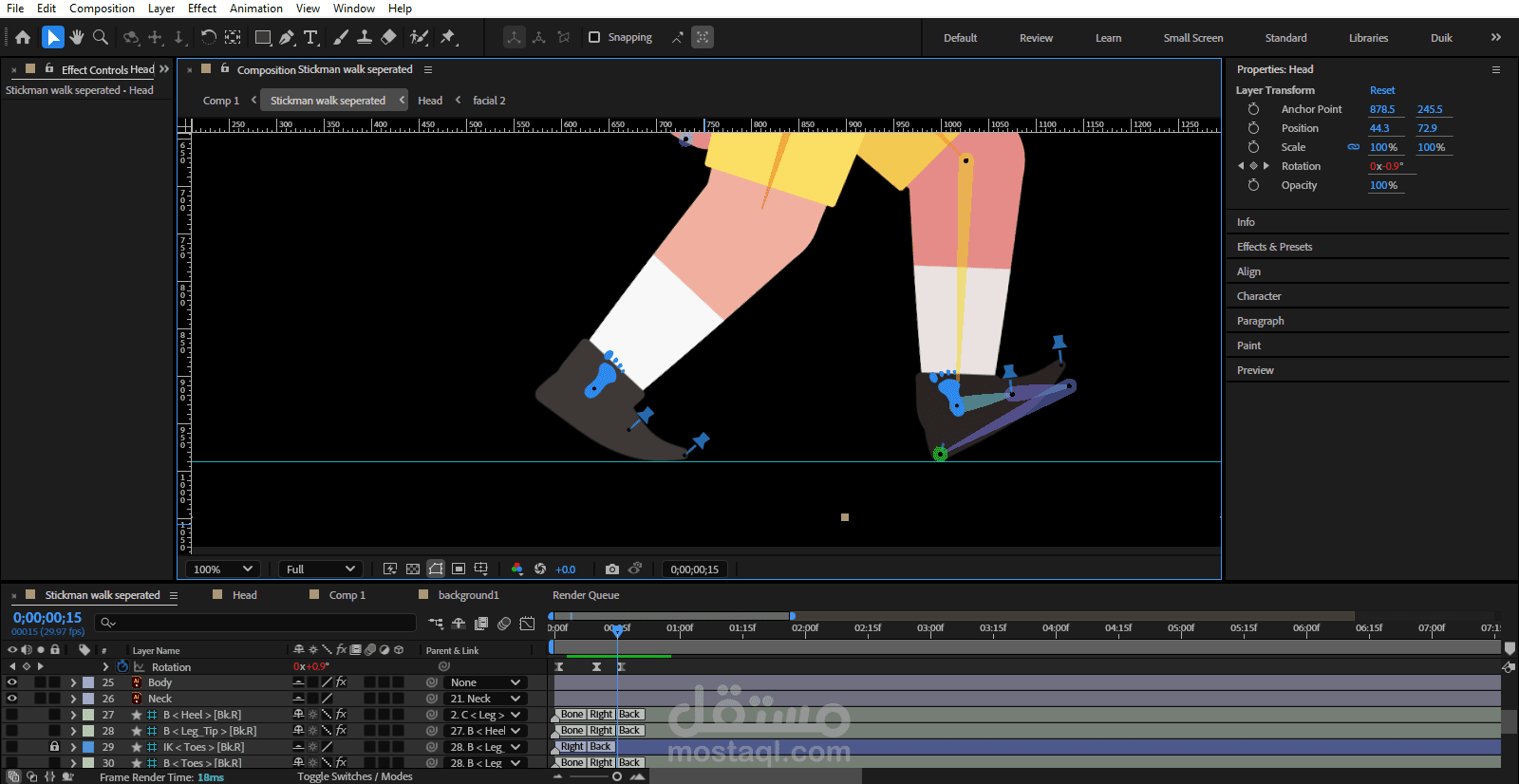This screenshot has width=1519, height=784.
Task: Expand the Body layer properties
Action: click(x=73, y=682)
